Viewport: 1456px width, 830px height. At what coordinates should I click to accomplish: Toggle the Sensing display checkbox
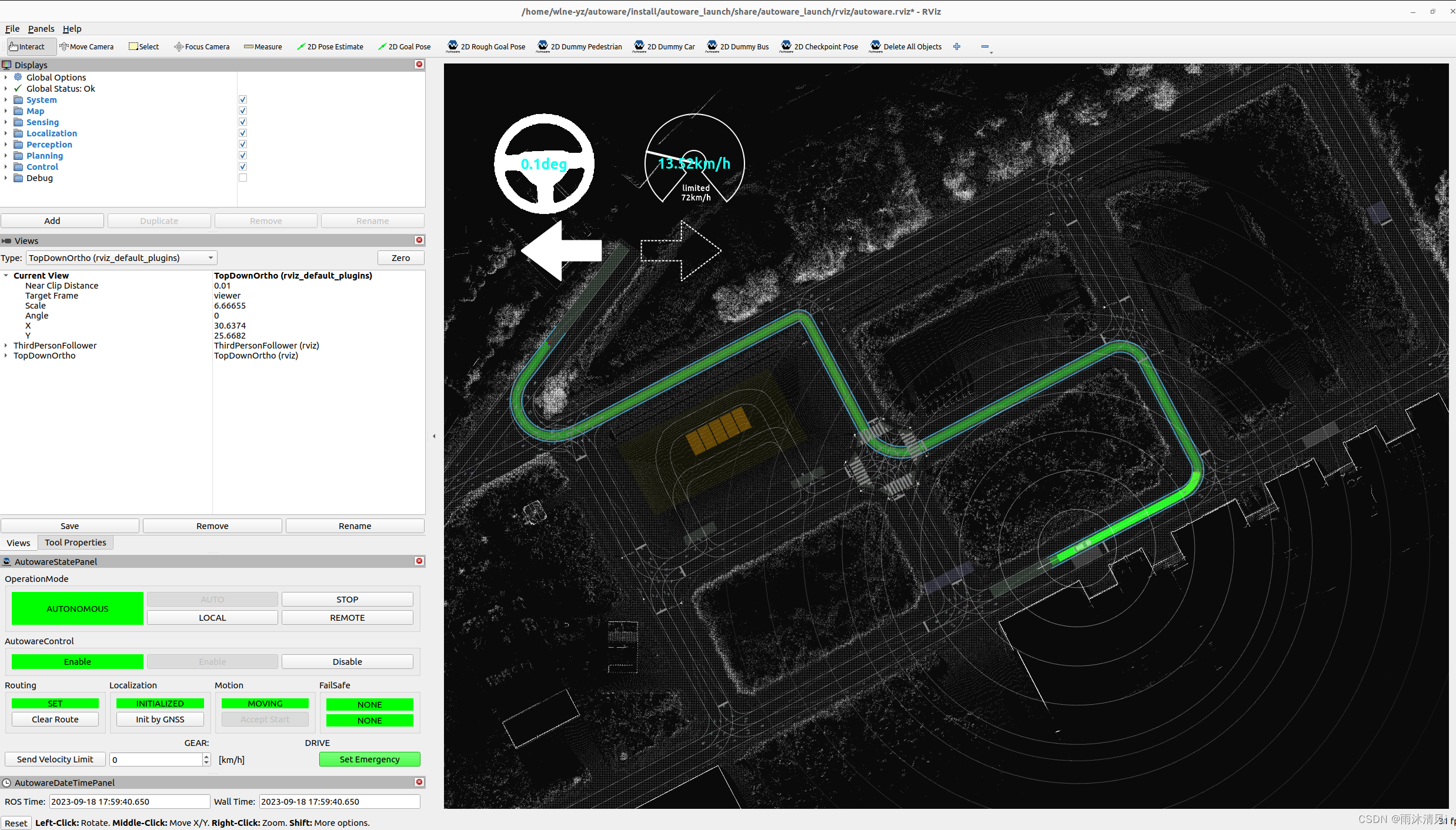point(243,122)
